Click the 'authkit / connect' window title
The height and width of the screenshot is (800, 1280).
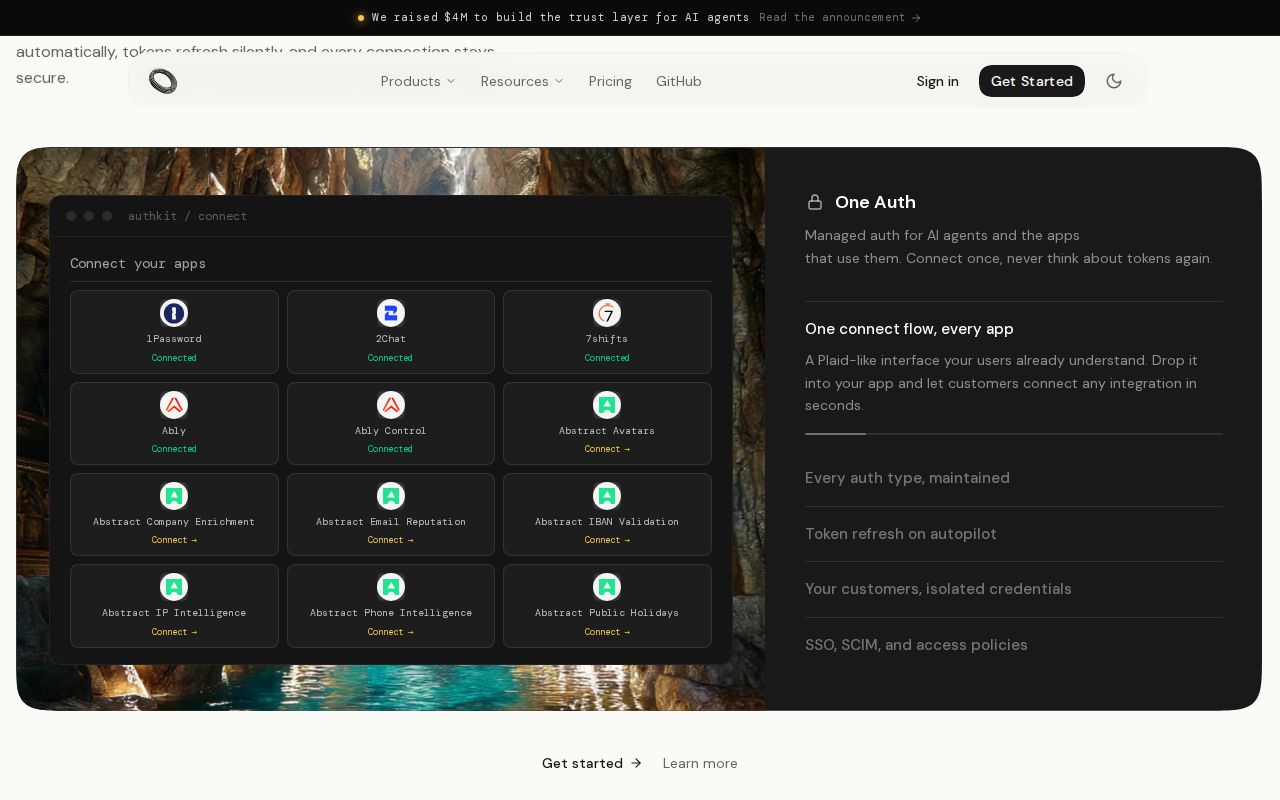click(x=187, y=216)
